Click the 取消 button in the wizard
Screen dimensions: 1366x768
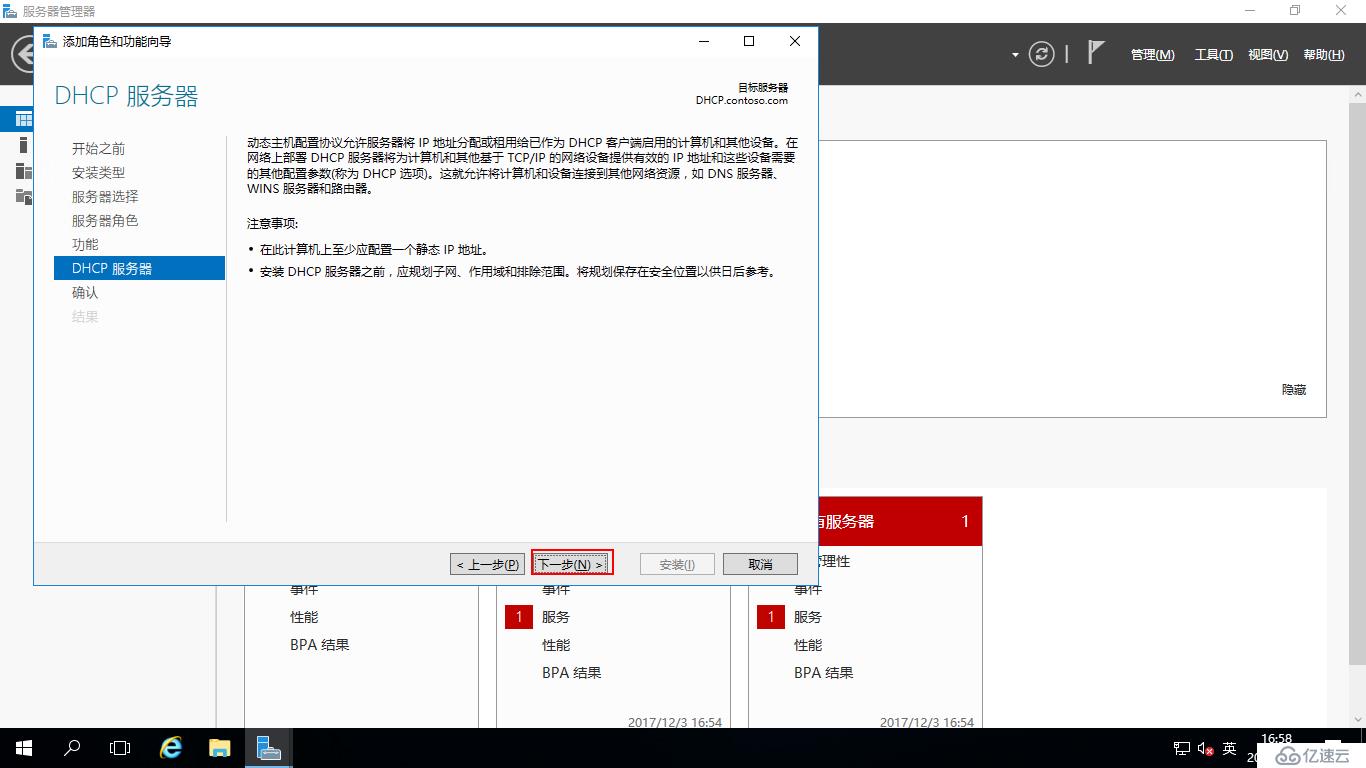(760, 564)
